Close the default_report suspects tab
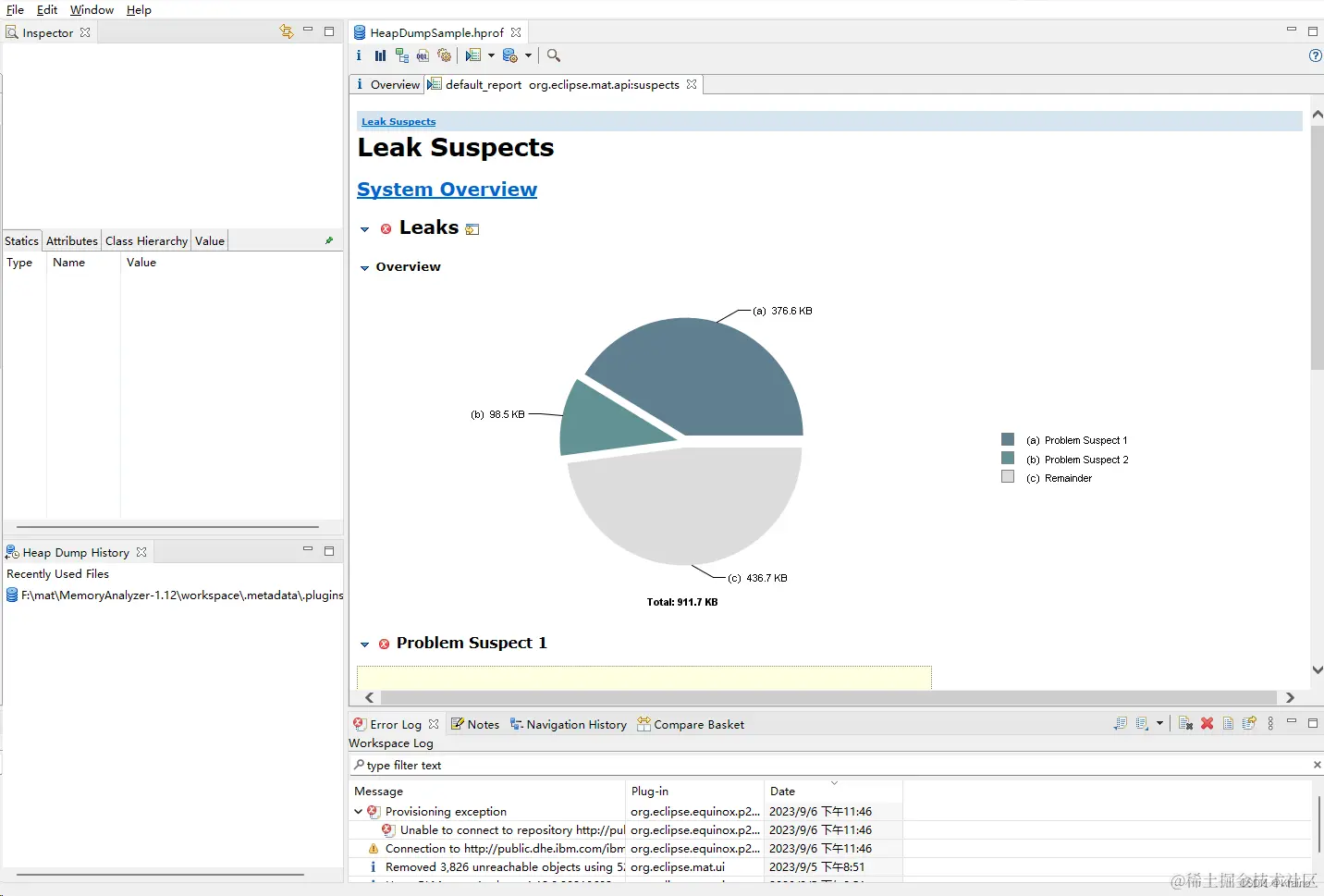Image resolution: width=1324 pixels, height=896 pixels. pos(692,84)
